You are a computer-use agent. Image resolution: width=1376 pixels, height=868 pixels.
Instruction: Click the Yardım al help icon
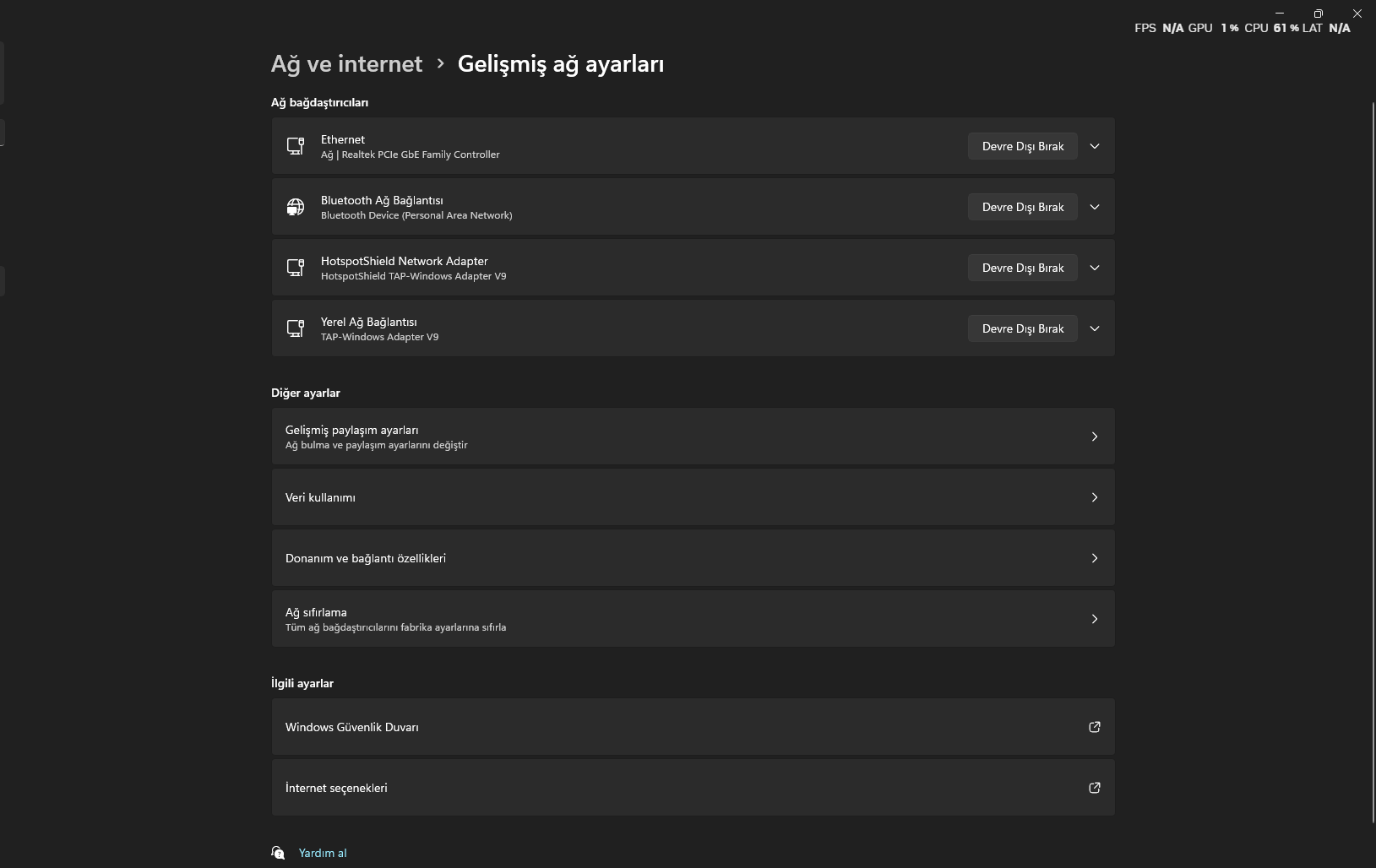click(x=278, y=853)
